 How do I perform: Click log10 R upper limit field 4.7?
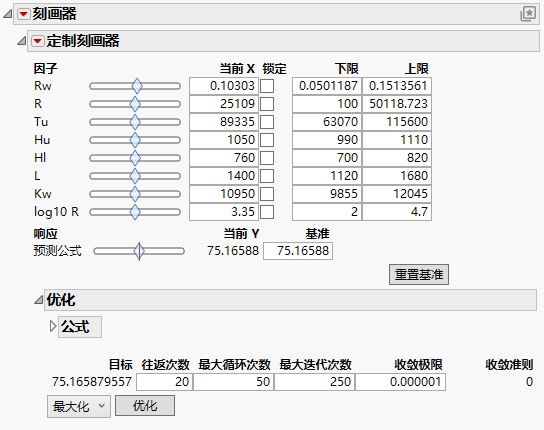(397, 212)
